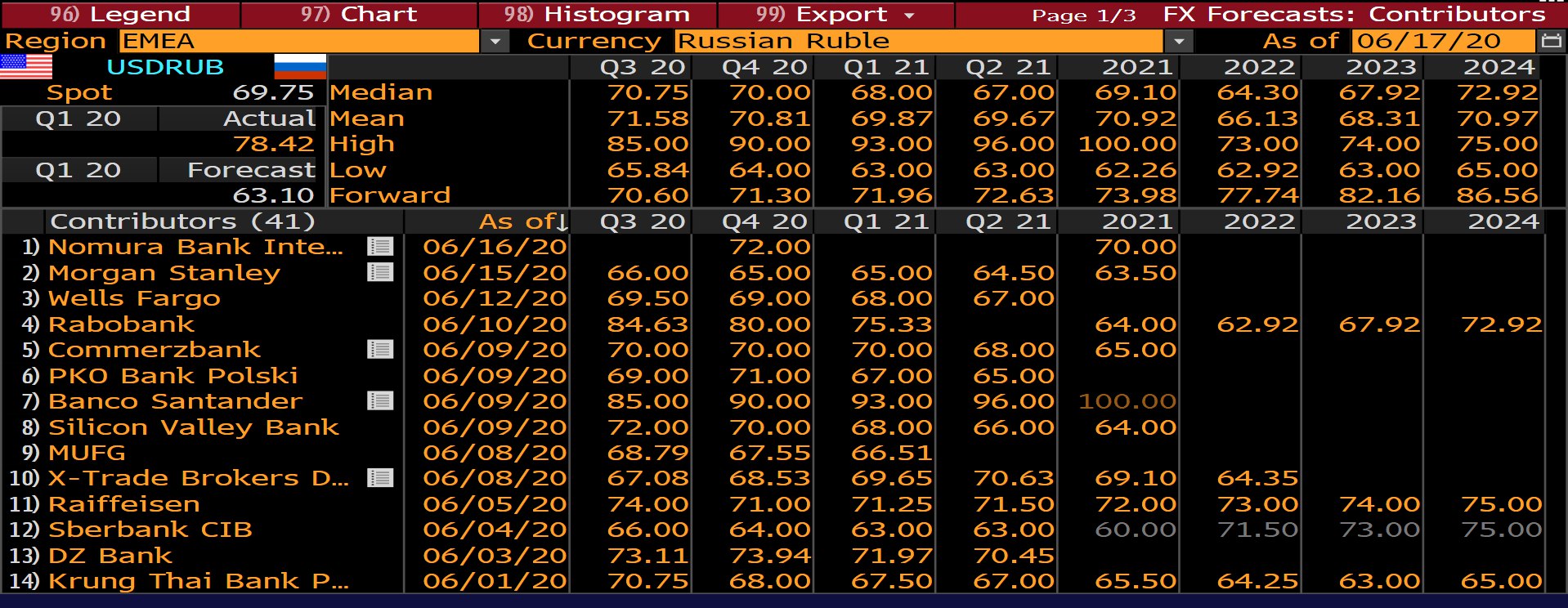1568x608 pixels.
Task: Click the USDRUB ticker label
Action: click(165, 67)
